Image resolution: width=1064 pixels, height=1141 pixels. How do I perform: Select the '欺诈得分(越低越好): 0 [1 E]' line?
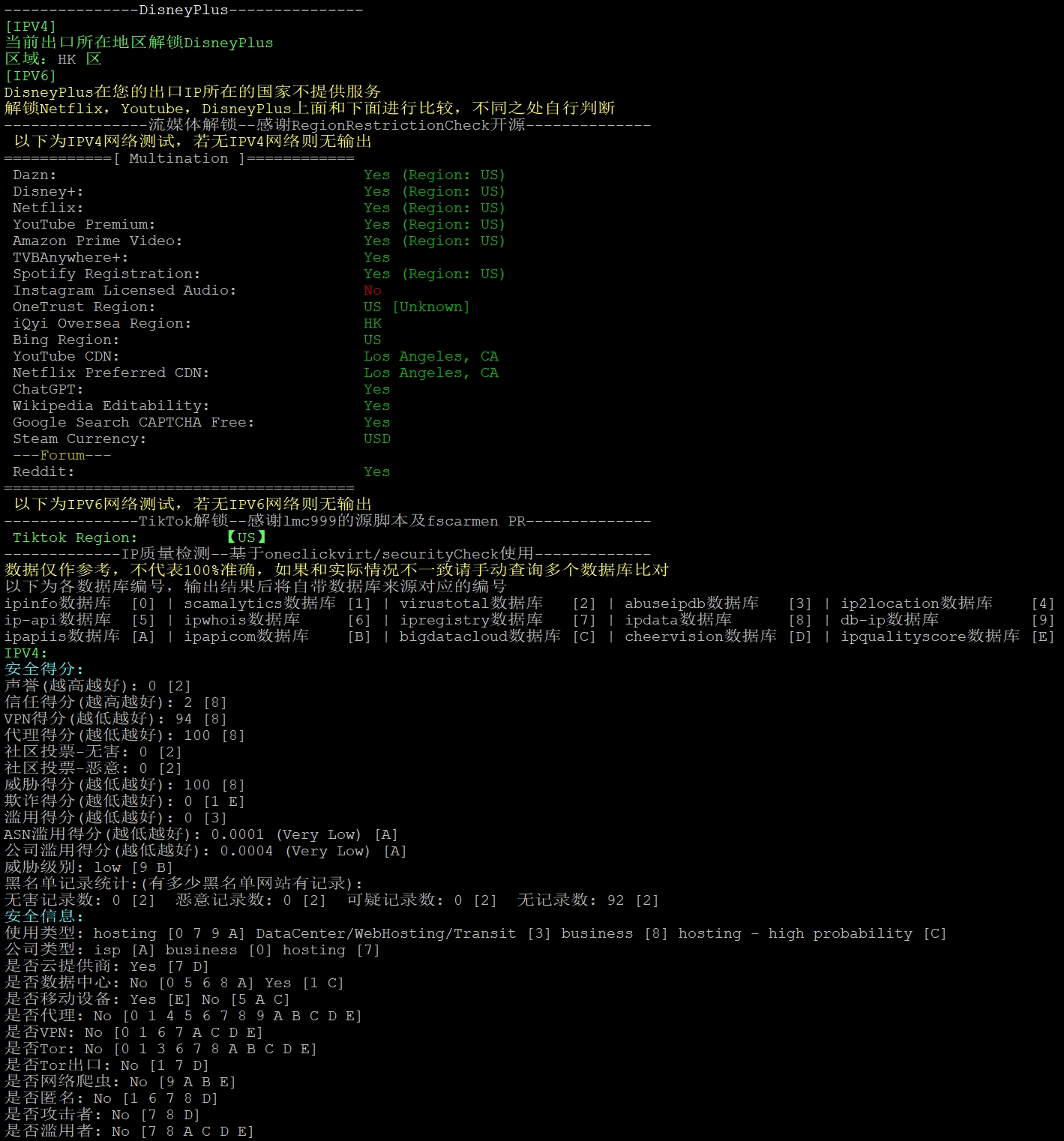[x=124, y=801]
